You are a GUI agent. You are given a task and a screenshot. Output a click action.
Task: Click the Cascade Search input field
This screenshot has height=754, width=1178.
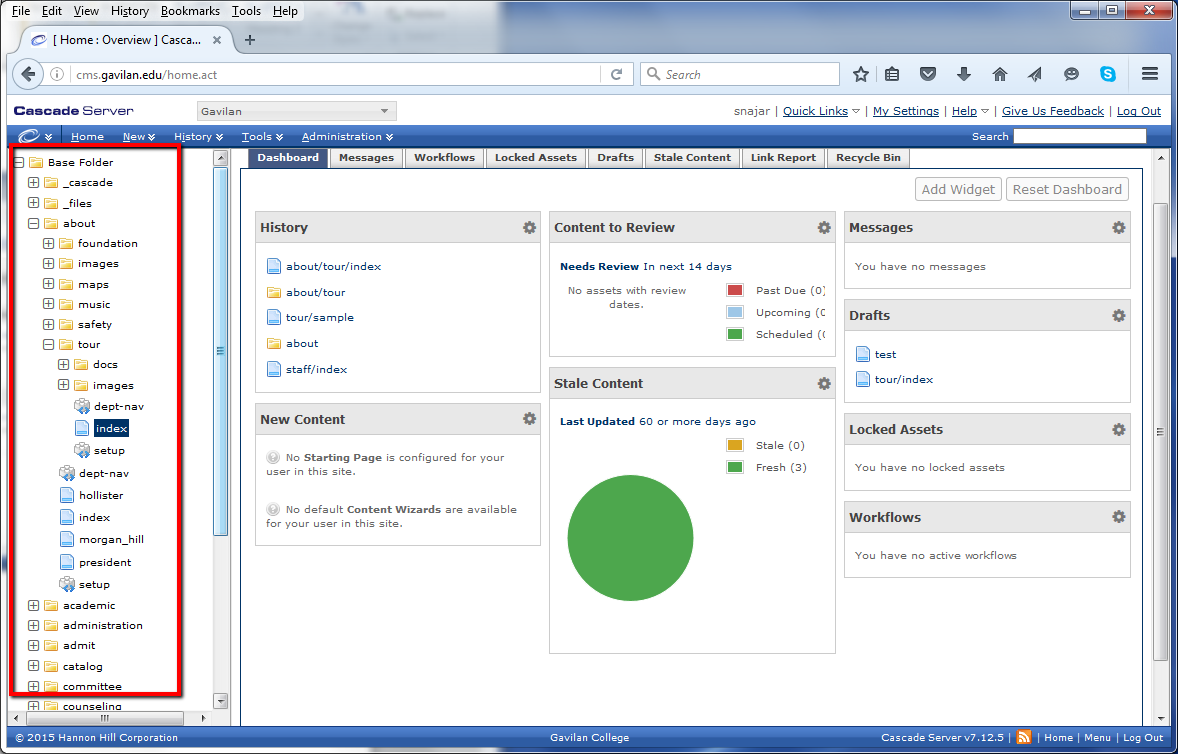pos(1079,137)
